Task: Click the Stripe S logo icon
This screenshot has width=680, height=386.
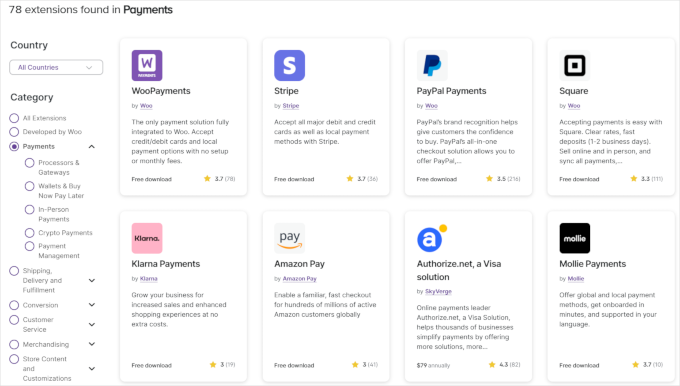Action: [x=290, y=65]
